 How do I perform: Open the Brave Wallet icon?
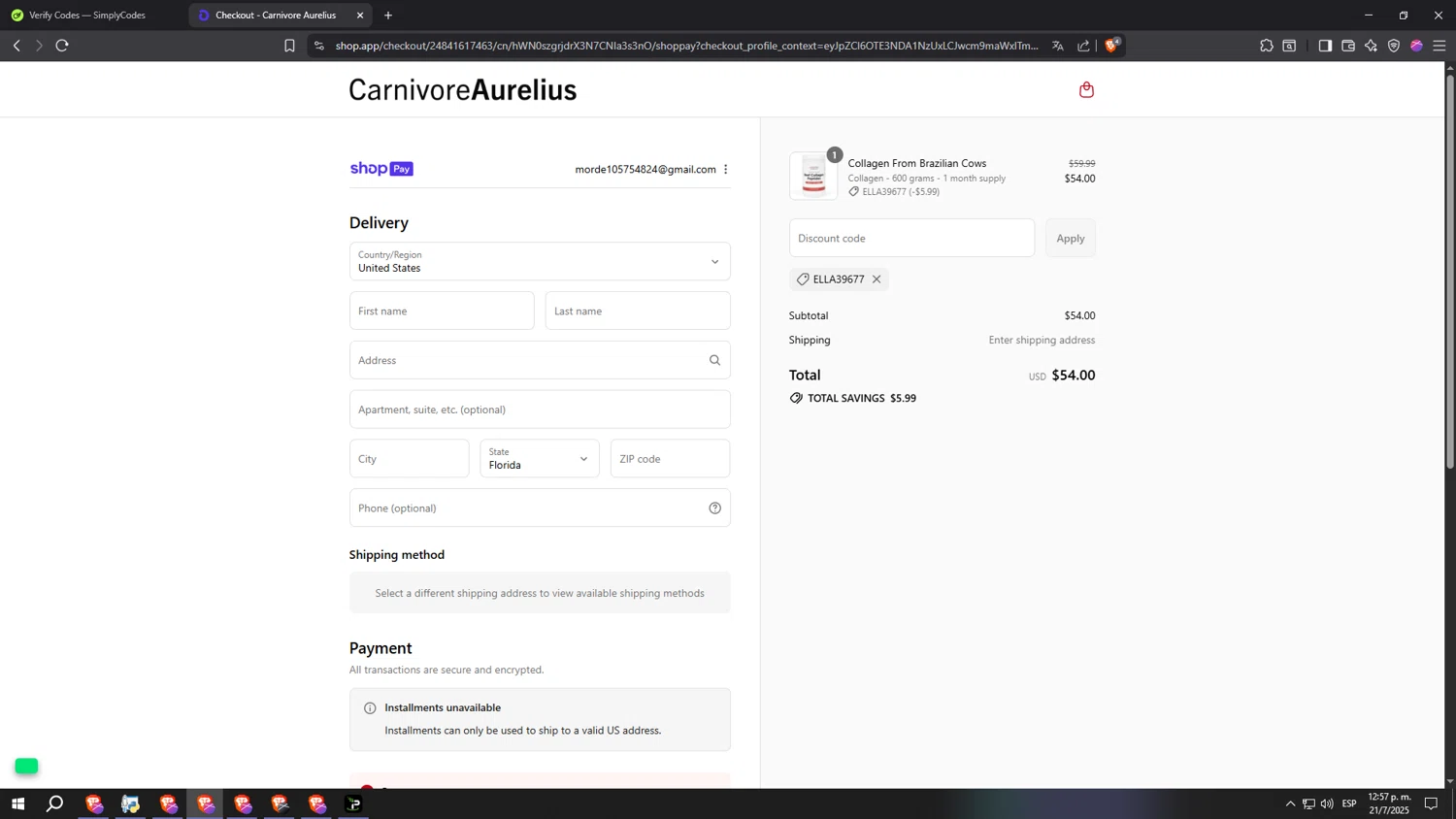pyautogui.click(x=1348, y=46)
